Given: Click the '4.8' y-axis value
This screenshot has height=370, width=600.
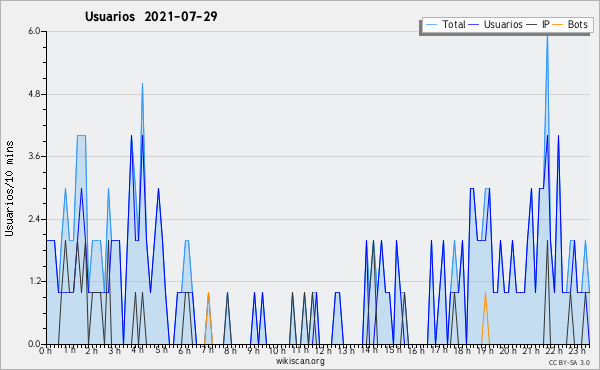Looking at the screenshot, I should pos(34,94).
